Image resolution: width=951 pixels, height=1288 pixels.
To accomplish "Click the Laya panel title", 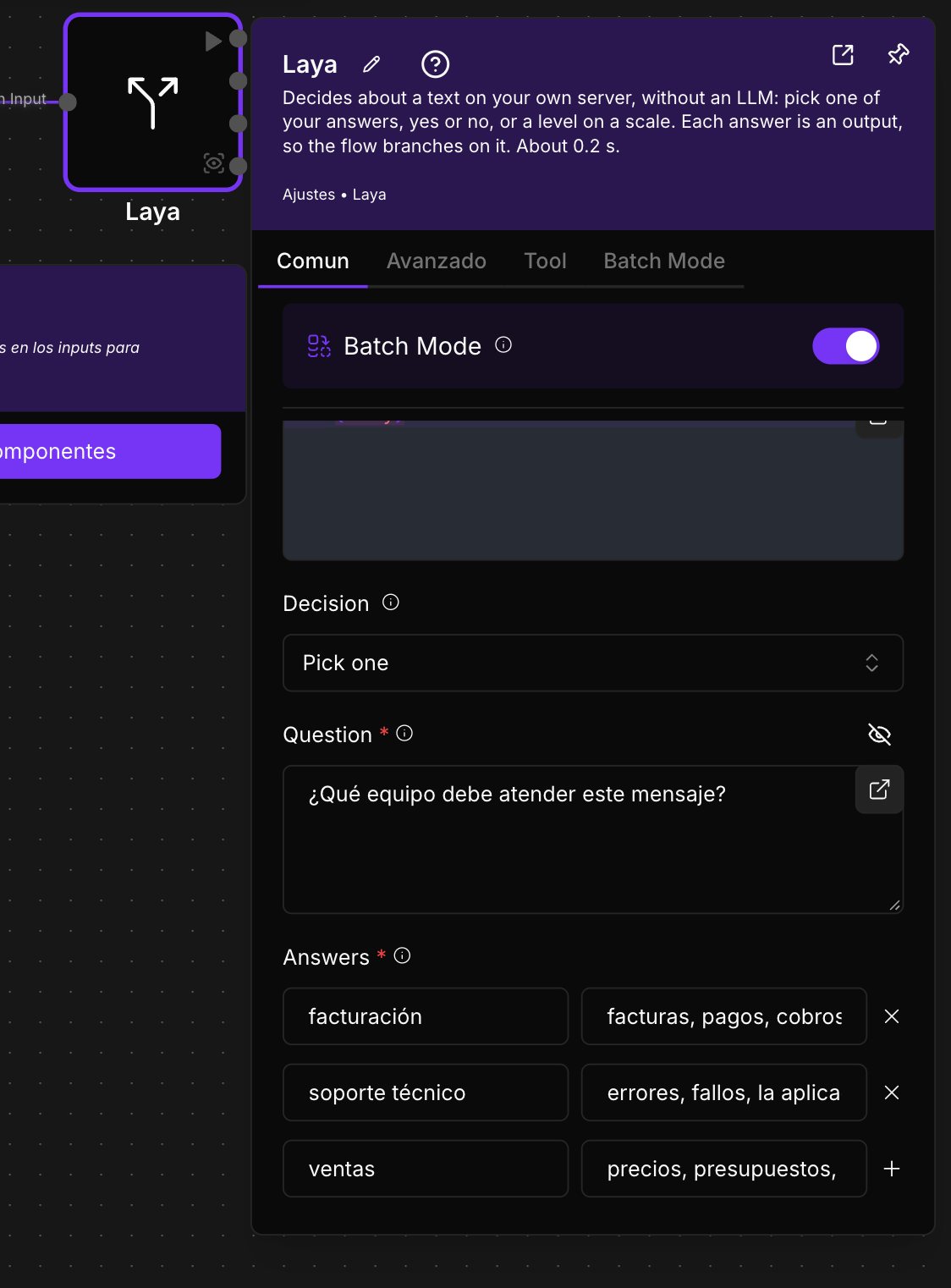I will pyautogui.click(x=310, y=64).
